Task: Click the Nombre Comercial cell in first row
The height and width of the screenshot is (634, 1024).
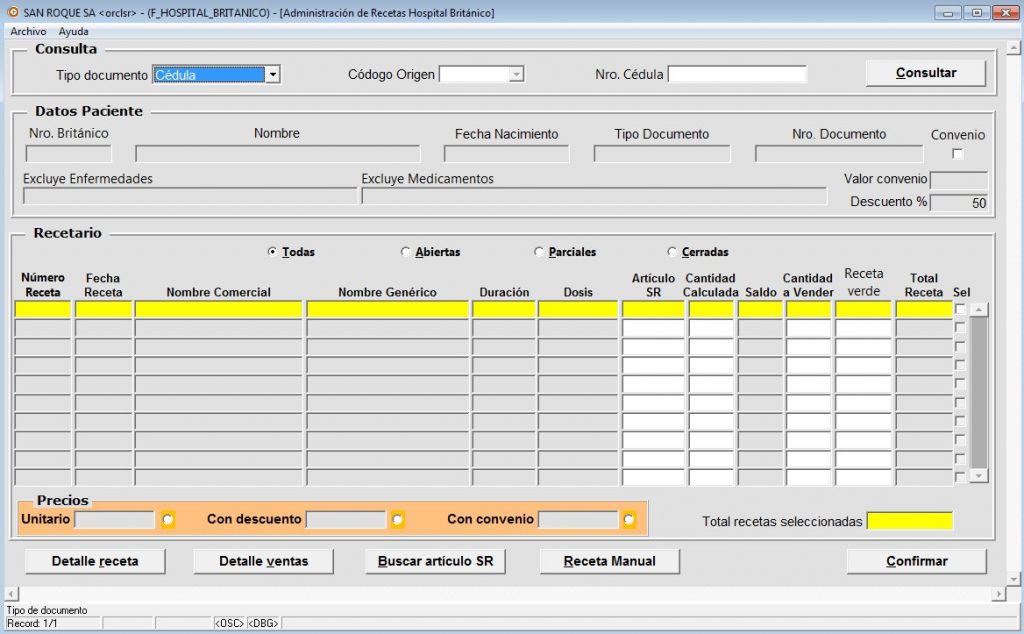Action: point(219,309)
